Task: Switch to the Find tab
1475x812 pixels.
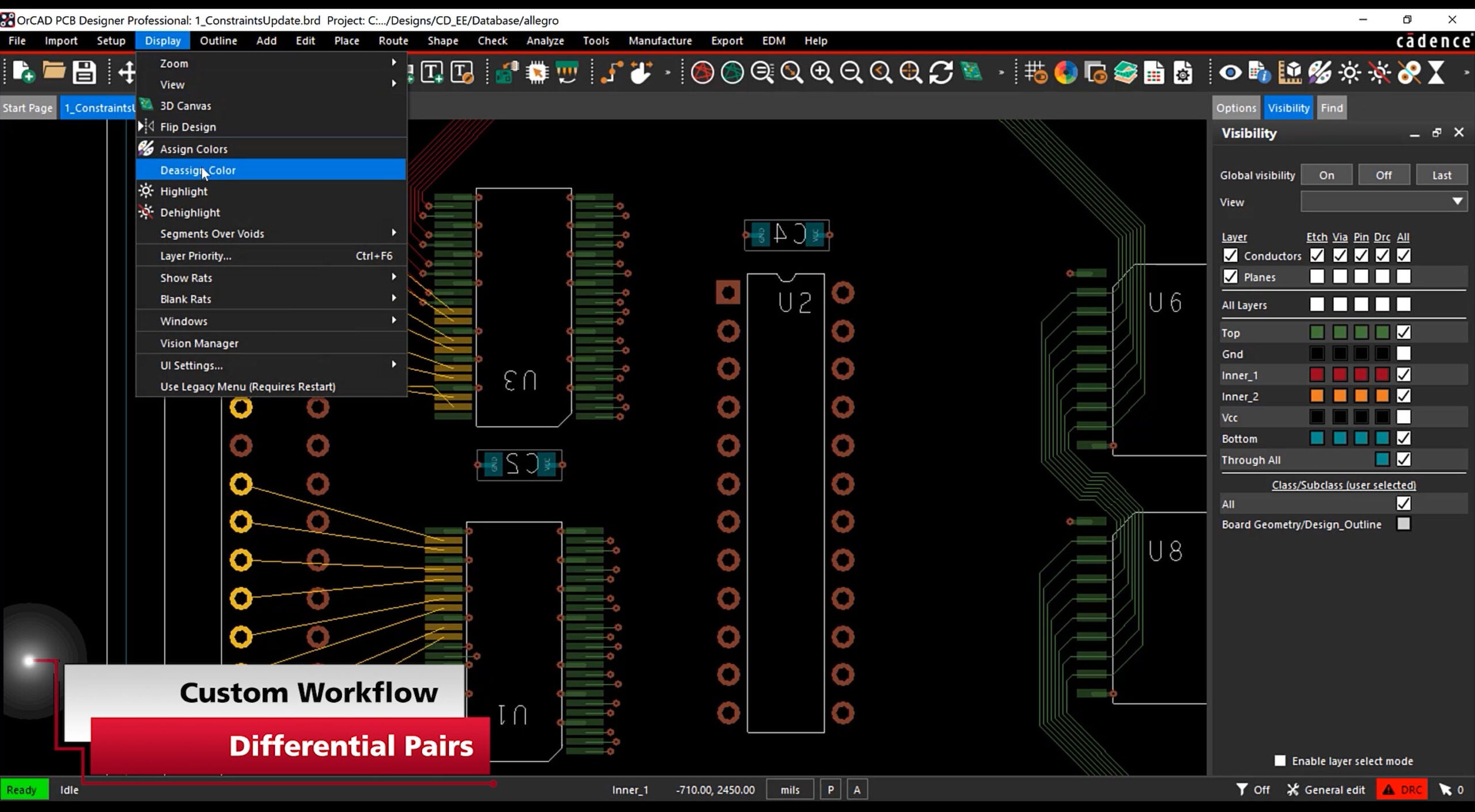Action: tap(1332, 108)
